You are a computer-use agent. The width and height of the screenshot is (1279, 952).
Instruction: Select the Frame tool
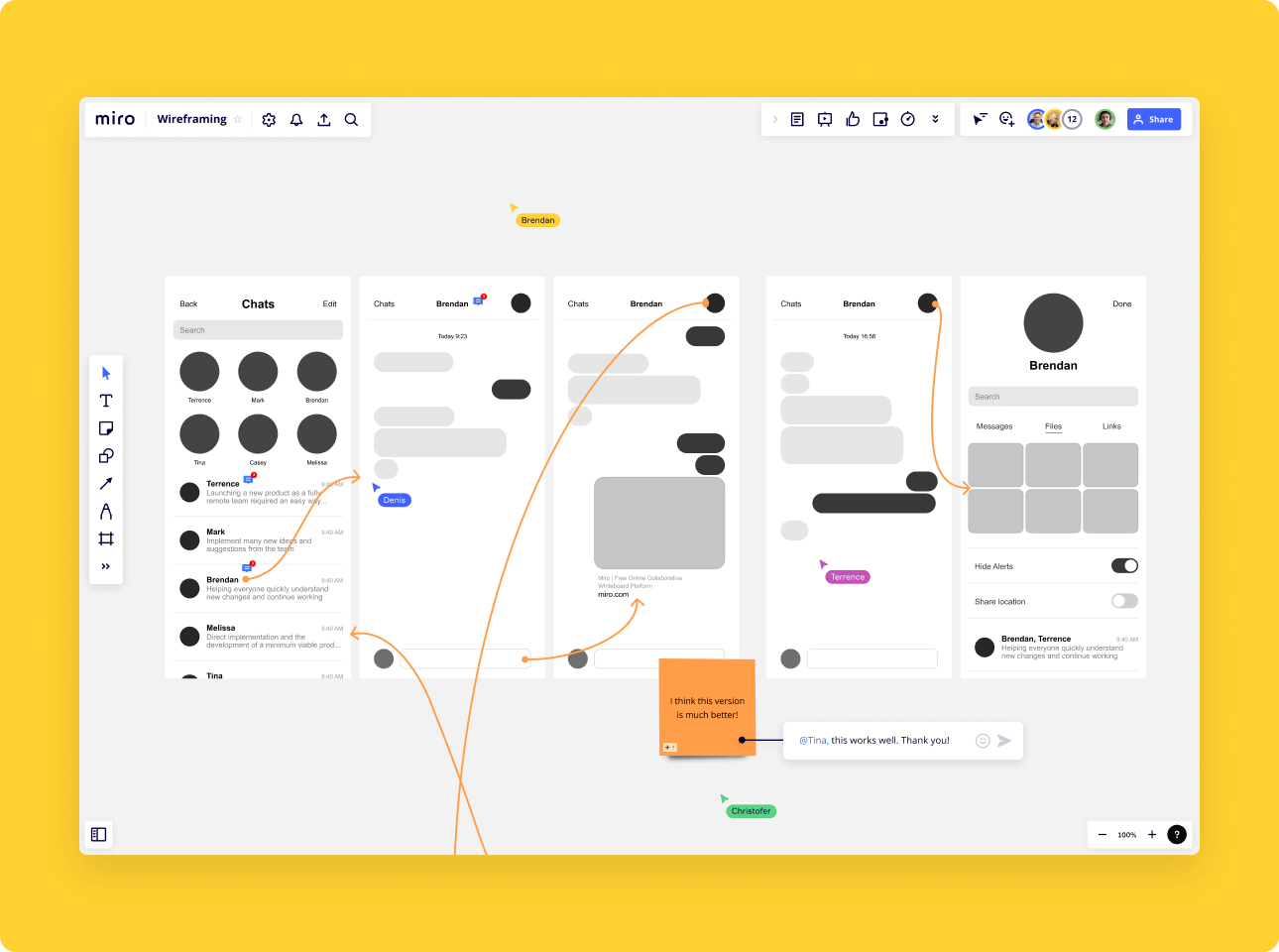106,538
